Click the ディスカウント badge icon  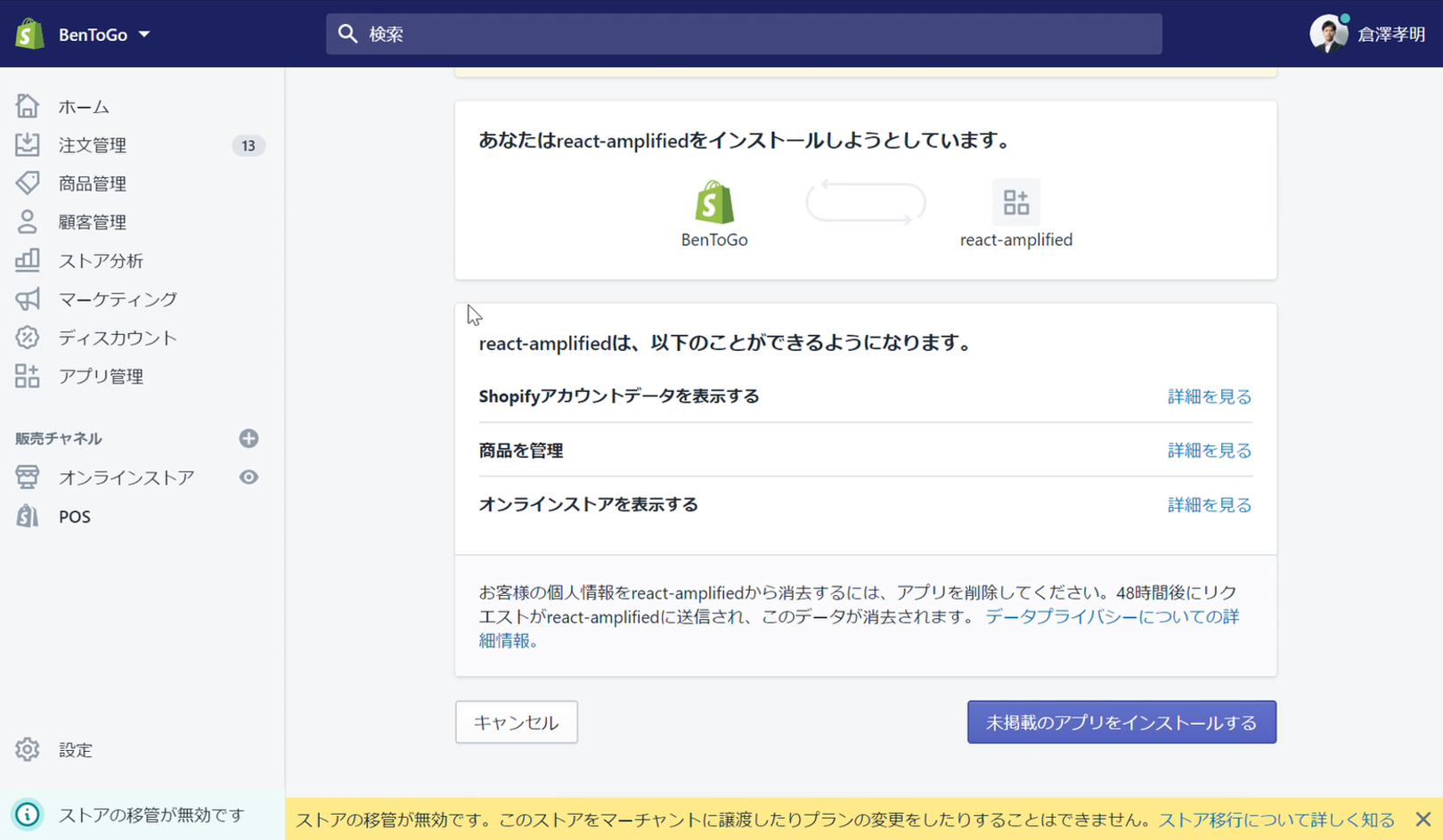pyautogui.click(x=28, y=338)
